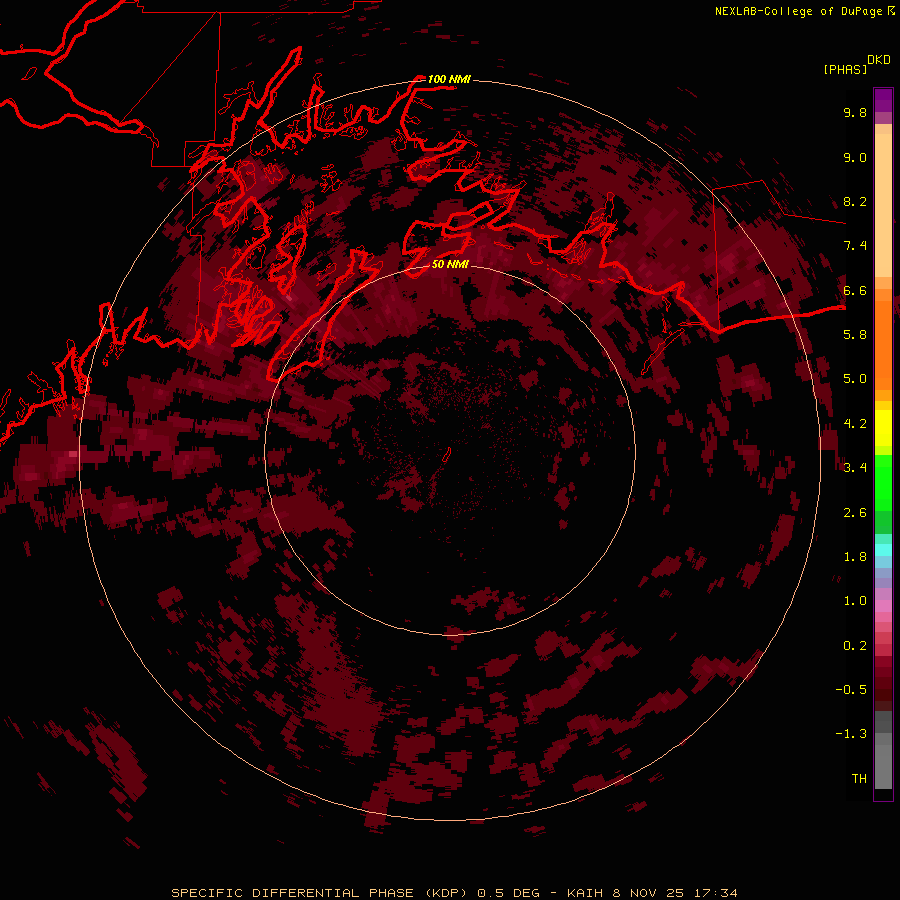The height and width of the screenshot is (900, 900).
Task: Click the 2.6 color scale label
Action: (855, 513)
